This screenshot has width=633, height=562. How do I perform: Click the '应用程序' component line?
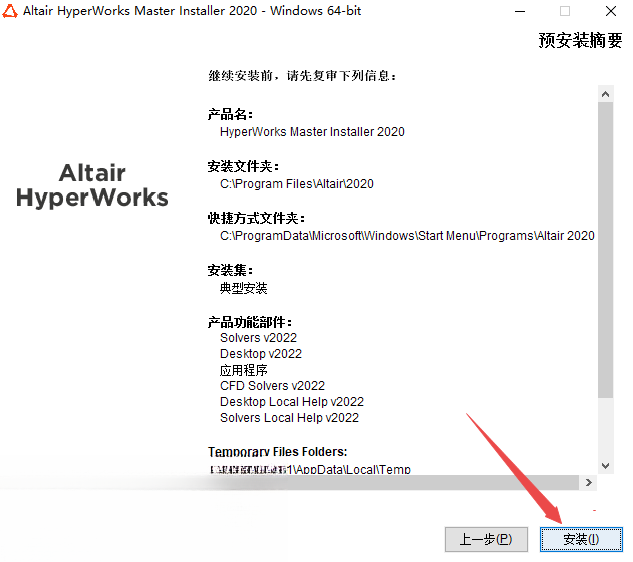[x=243, y=370]
